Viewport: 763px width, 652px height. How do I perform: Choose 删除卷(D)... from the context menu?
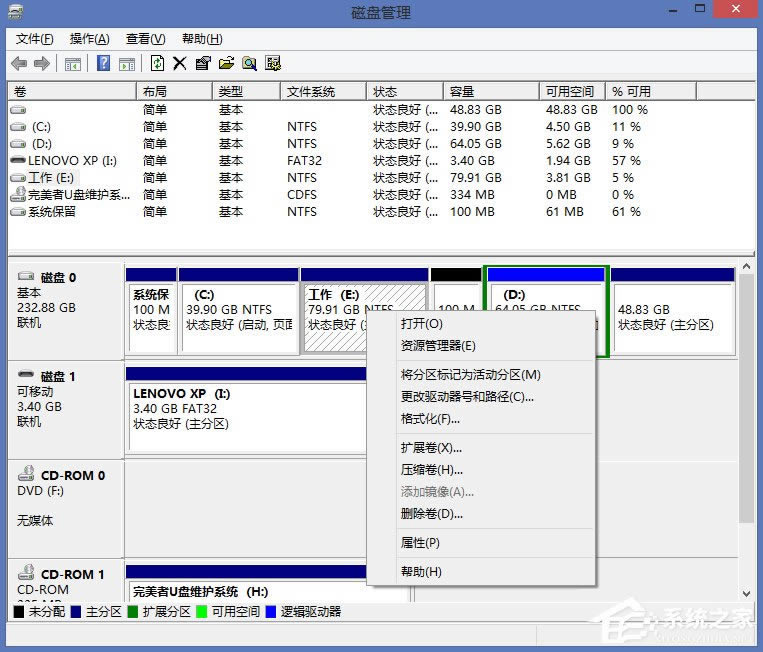(x=431, y=514)
